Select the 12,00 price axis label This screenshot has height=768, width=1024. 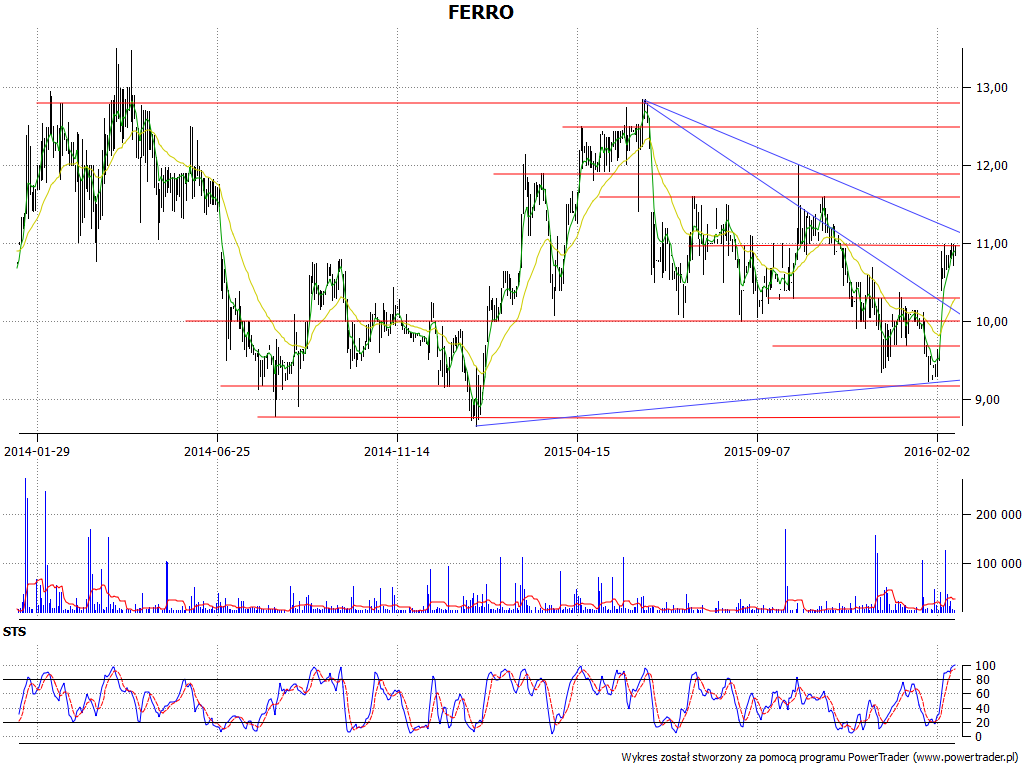991,166
